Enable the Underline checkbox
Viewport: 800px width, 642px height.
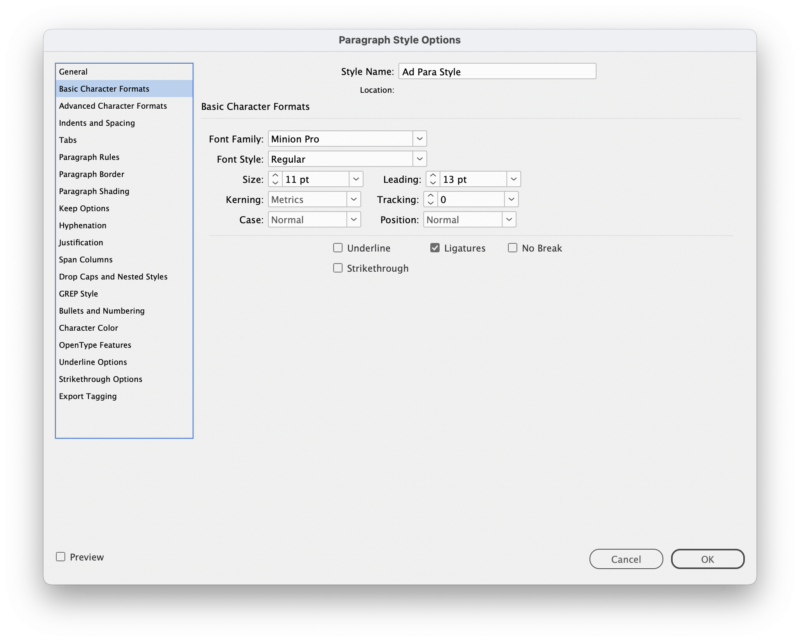(338, 248)
